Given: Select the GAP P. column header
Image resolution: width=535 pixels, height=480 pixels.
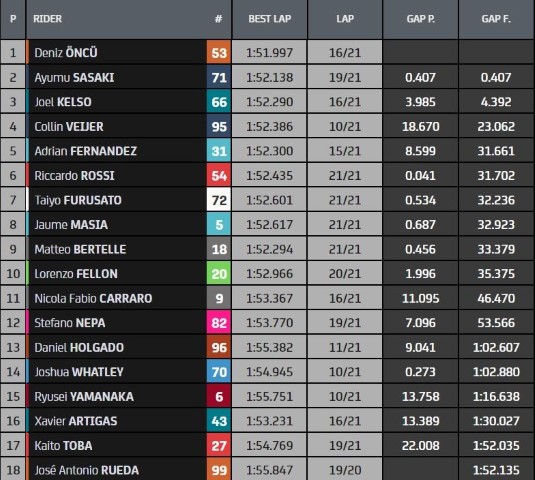Looking at the screenshot, I should pos(420,19).
